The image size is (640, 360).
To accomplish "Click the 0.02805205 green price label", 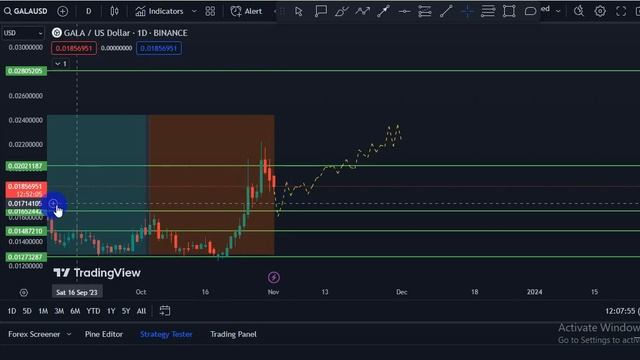I will click(x=26, y=71).
